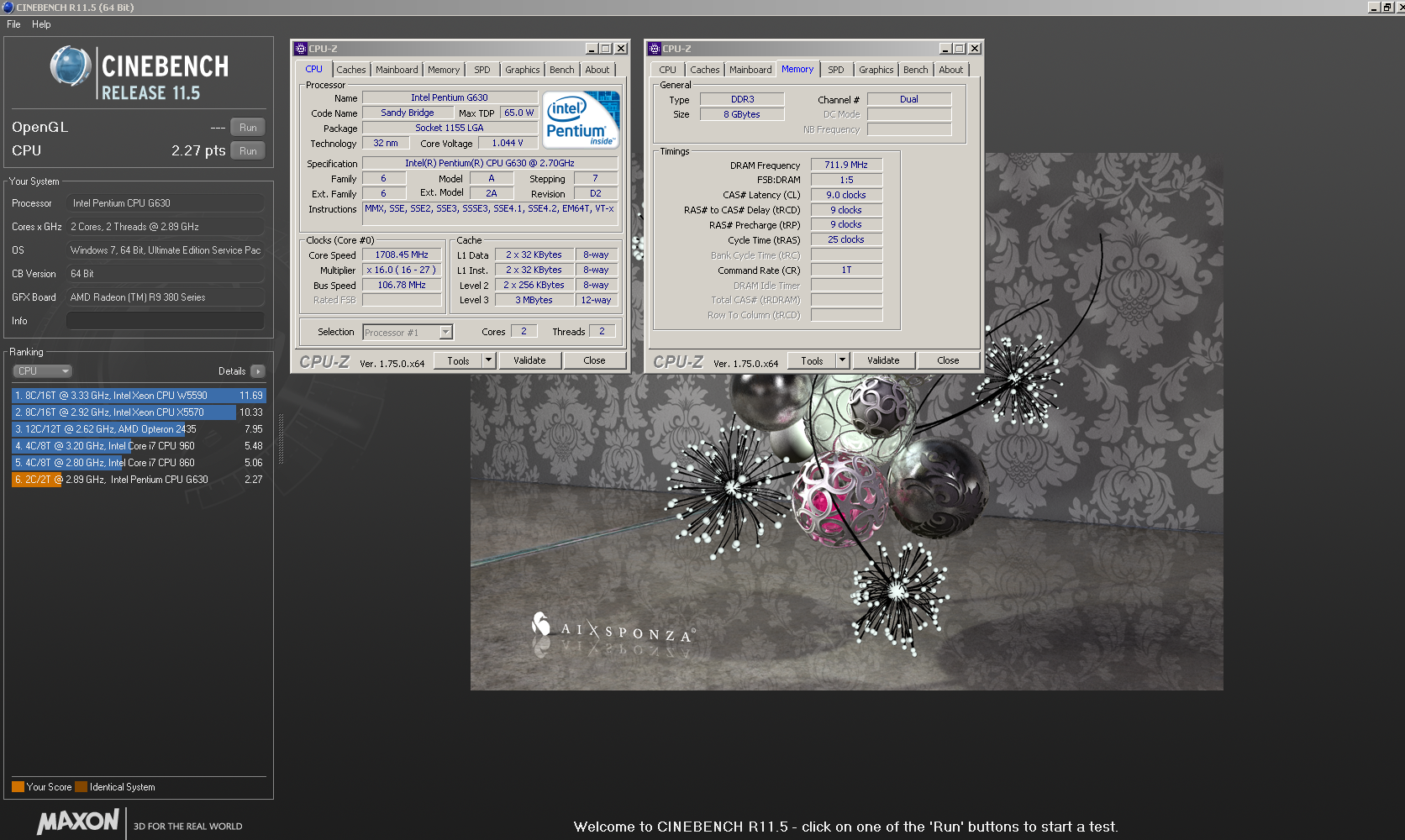This screenshot has width=1405, height=840.
Task: Click brown Identical System legend swatch
Action: point(81,787)
